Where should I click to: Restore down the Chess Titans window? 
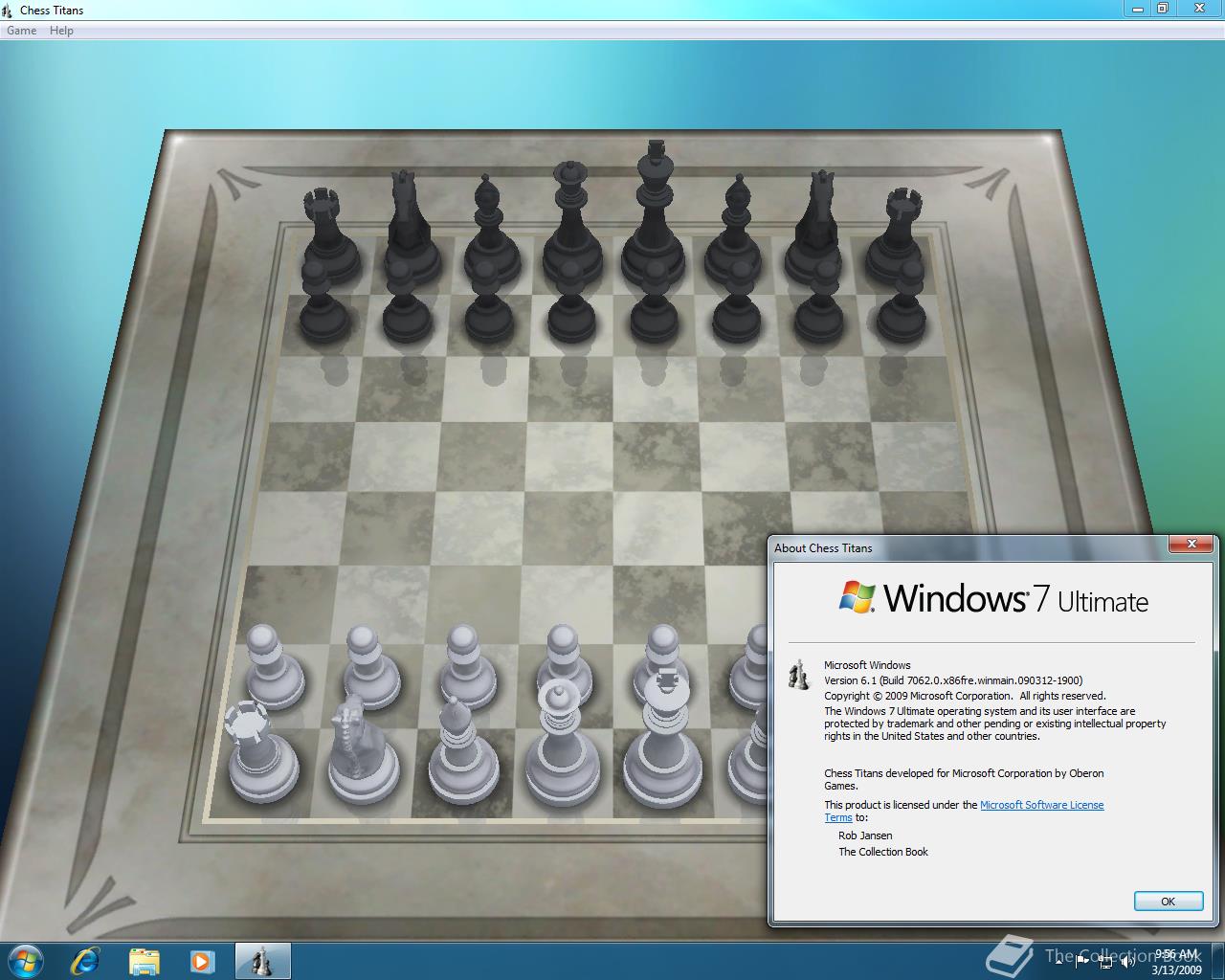click(x=1162, y=8)
